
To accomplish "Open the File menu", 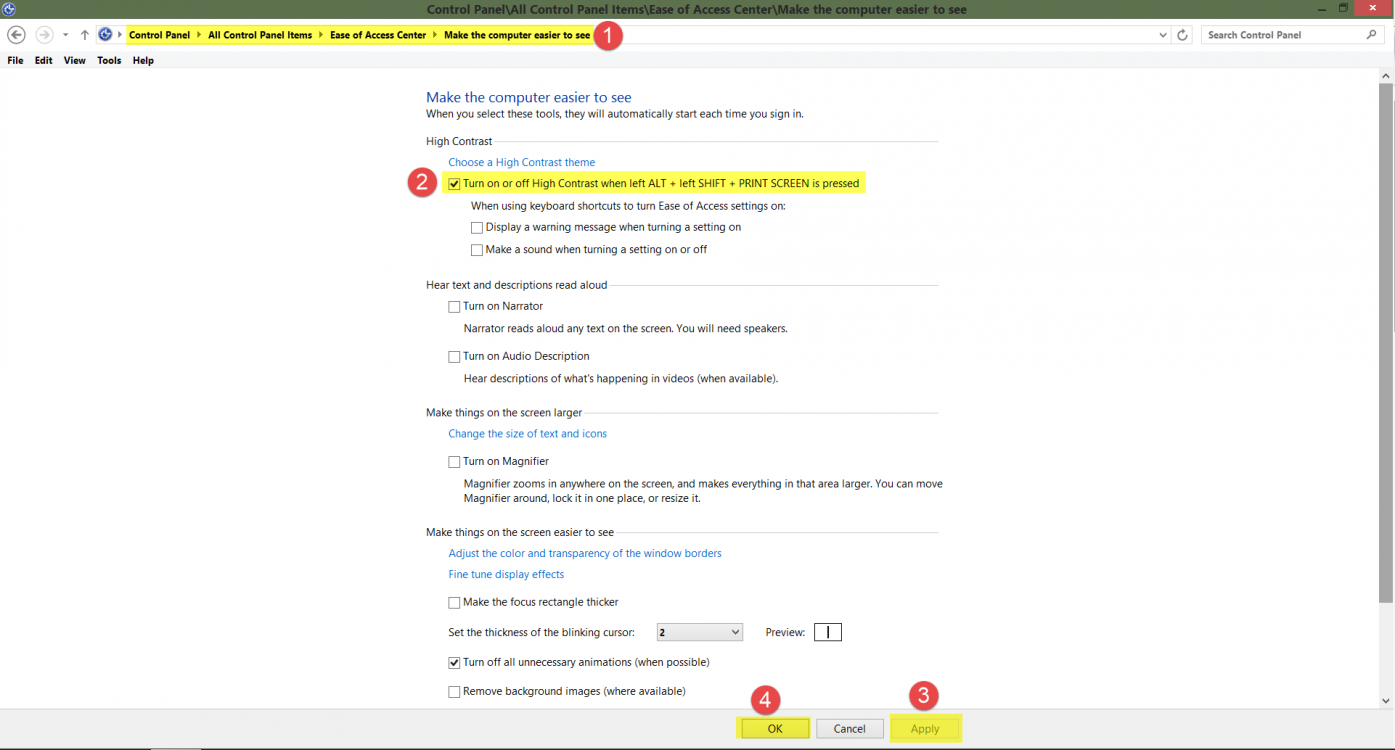I will (x=15, y=61).
